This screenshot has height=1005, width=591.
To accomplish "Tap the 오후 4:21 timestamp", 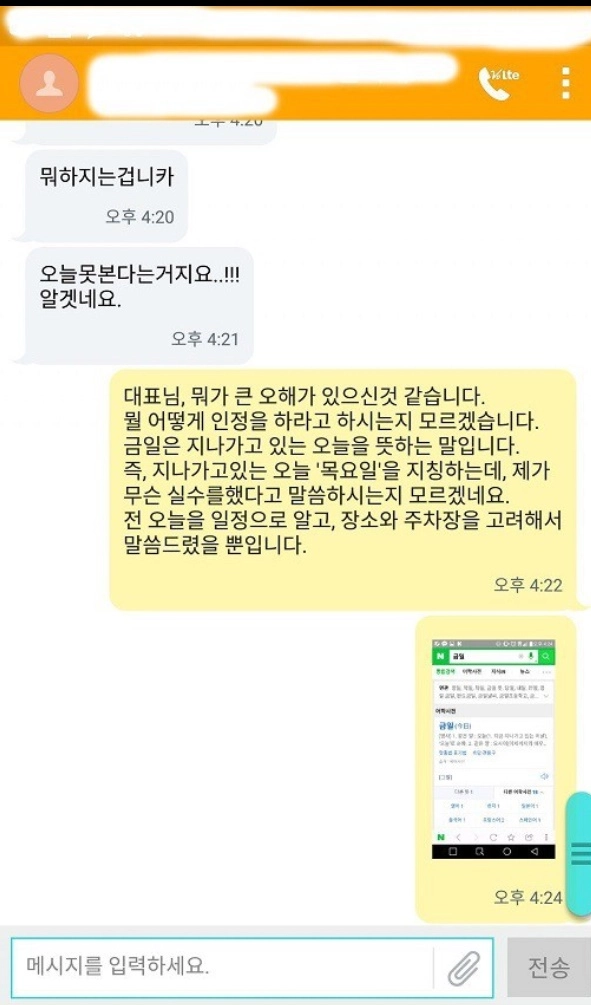I will tap(204, 339).
